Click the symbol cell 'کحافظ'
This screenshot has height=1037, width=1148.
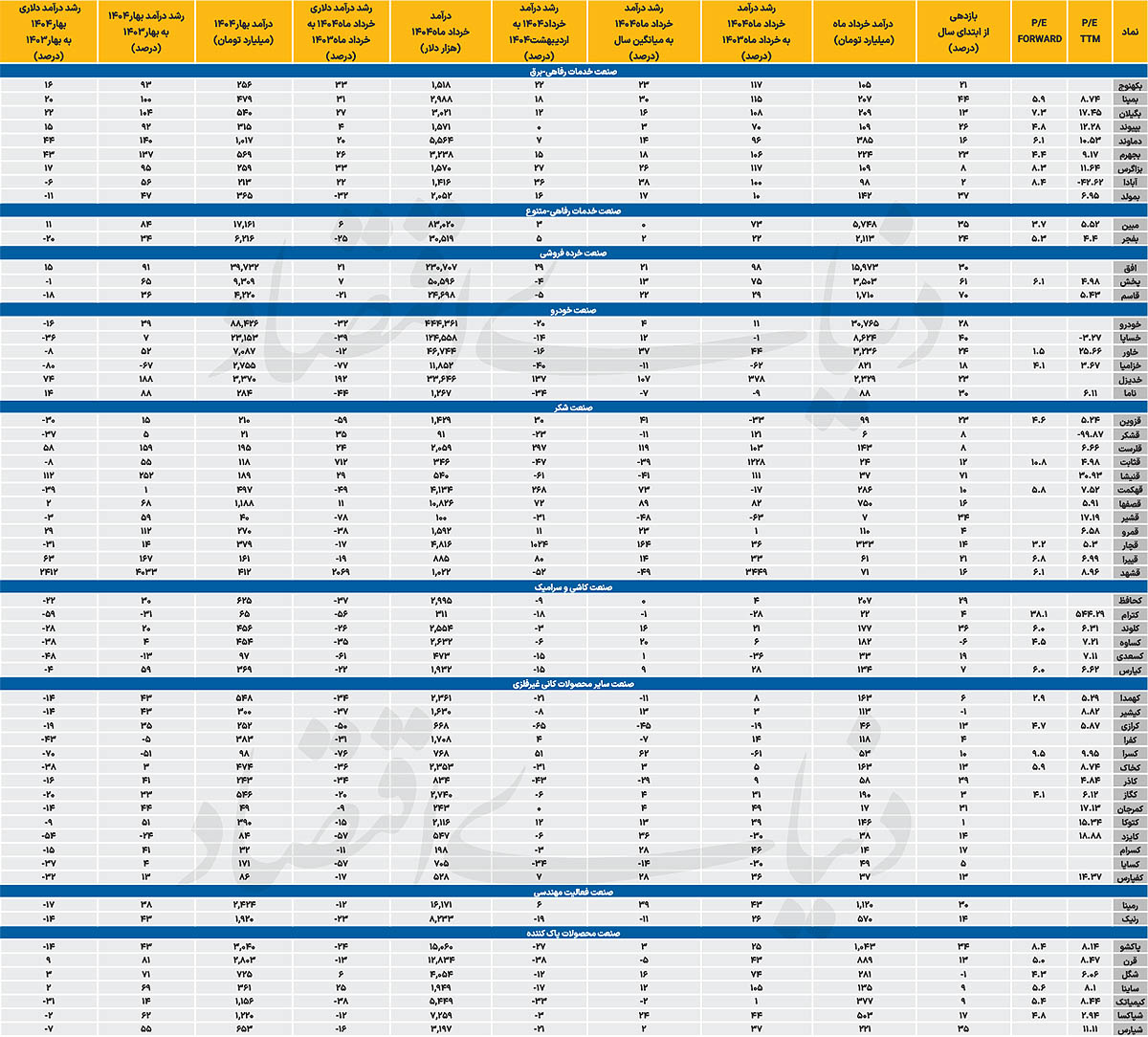click(1129, 603)
